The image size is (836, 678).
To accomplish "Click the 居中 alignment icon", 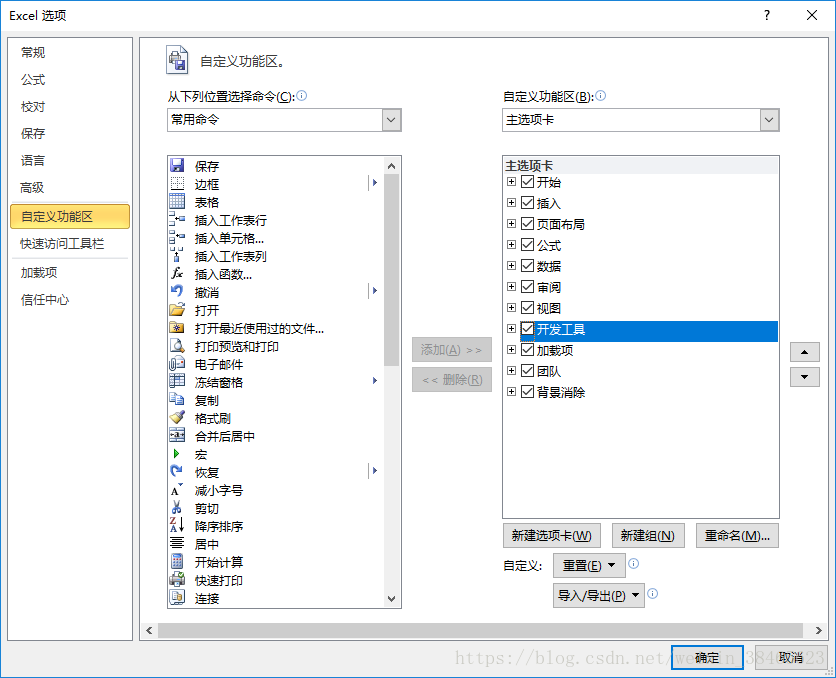I will (177, 544).
